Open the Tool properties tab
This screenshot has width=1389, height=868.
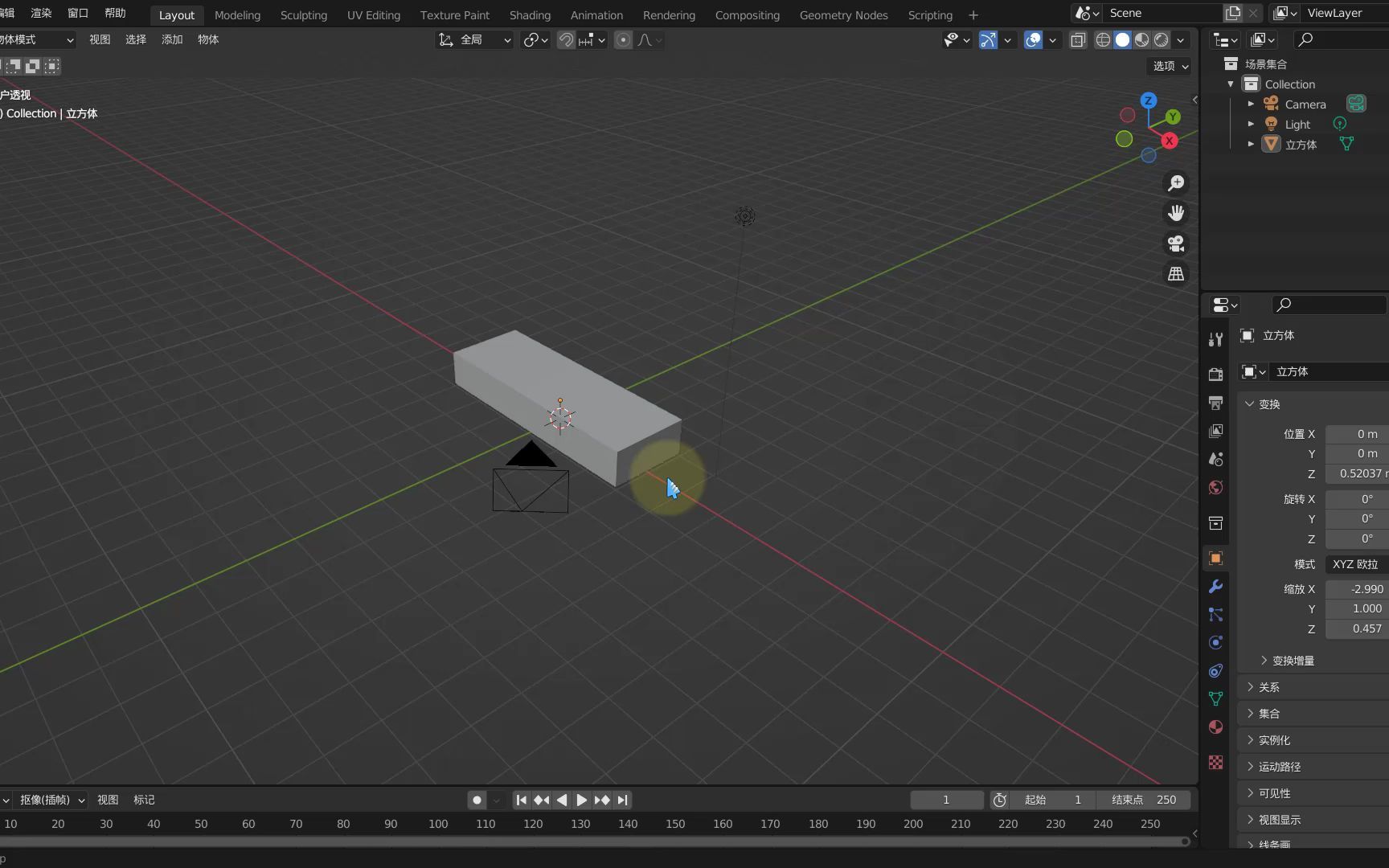[x=1215, y=339]
